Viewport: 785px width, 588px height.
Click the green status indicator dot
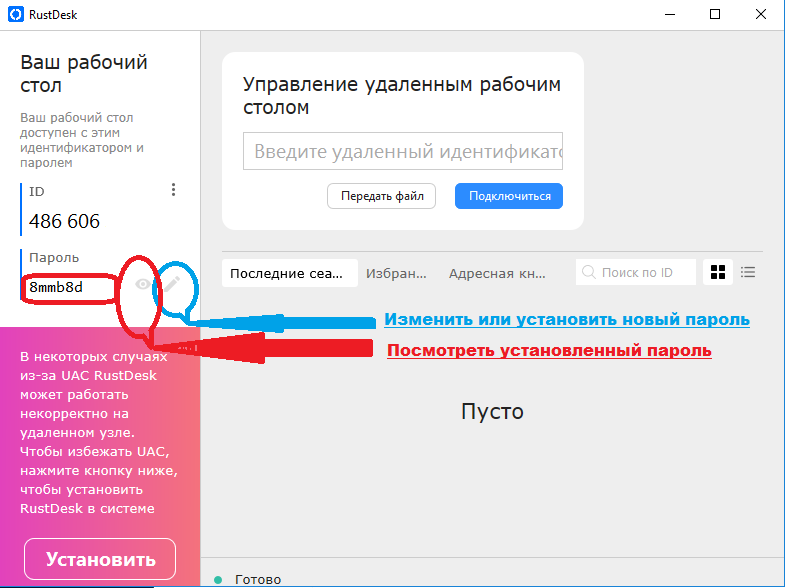click(218, 580)
